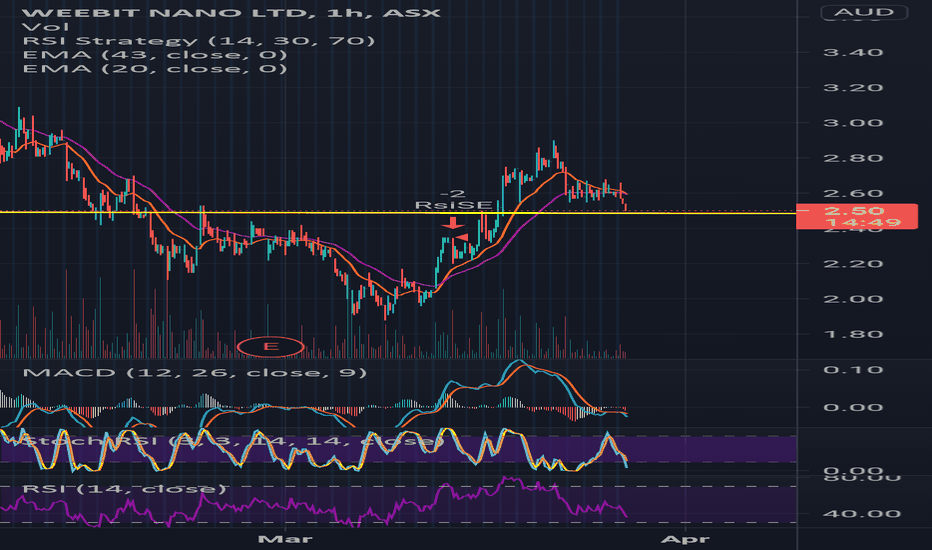Click the Vol indicator label

tap(45, 27)
